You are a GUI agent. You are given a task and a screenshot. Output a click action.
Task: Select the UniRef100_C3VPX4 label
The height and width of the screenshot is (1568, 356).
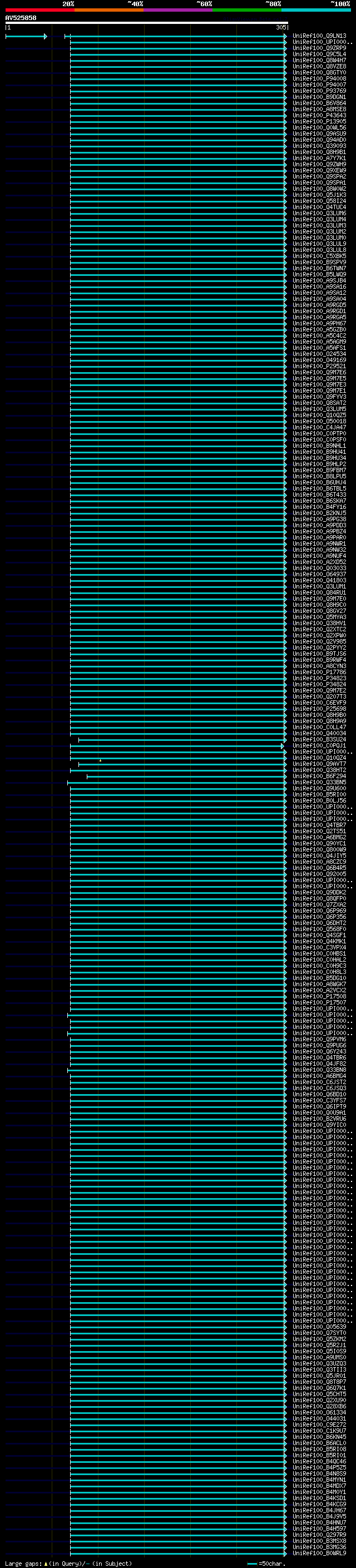tap(319, 947)
